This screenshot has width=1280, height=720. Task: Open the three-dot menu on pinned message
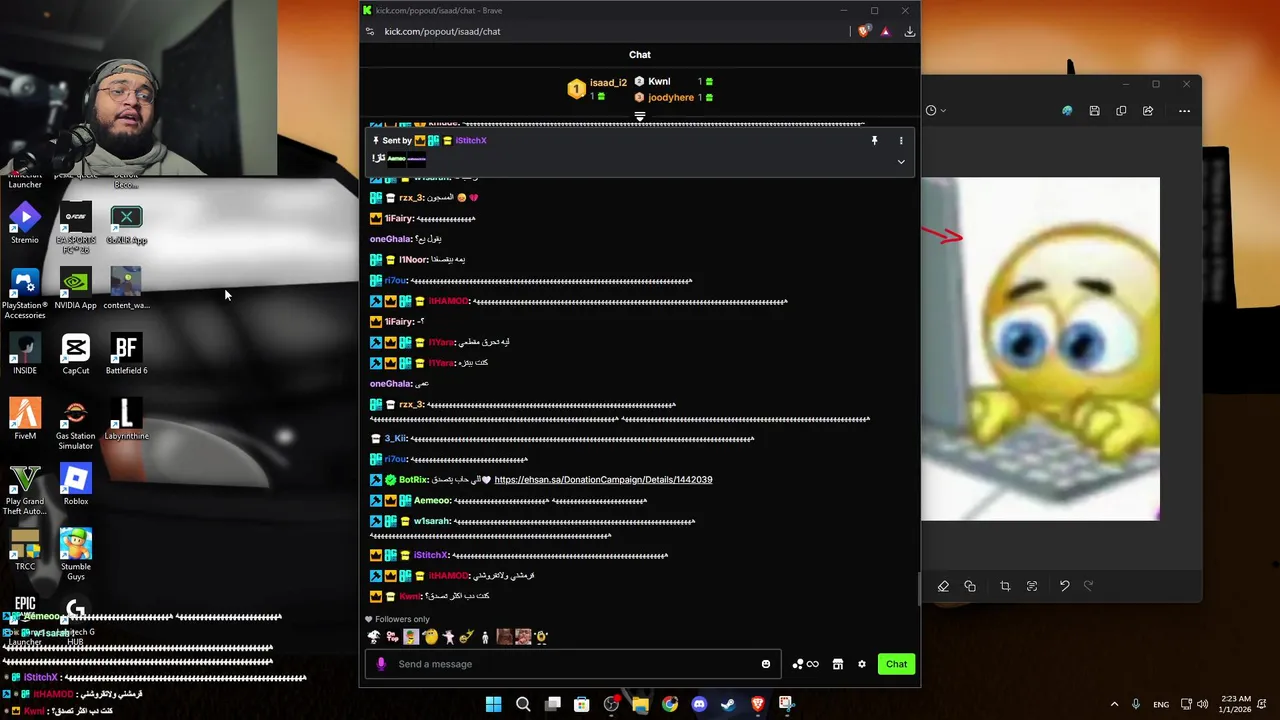coord(901,141)
